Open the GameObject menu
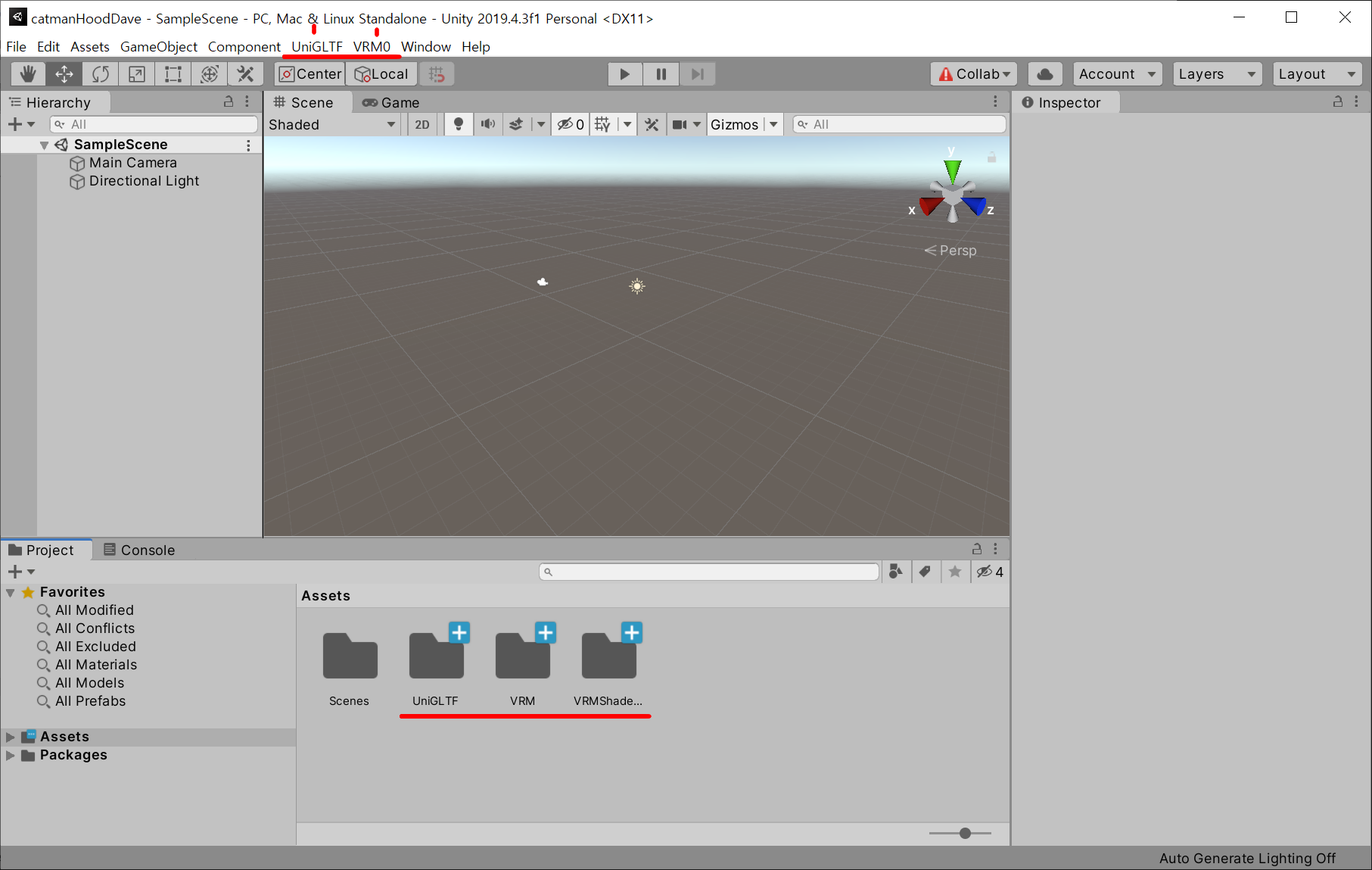The image size is (1372, 870). (159, 47)
